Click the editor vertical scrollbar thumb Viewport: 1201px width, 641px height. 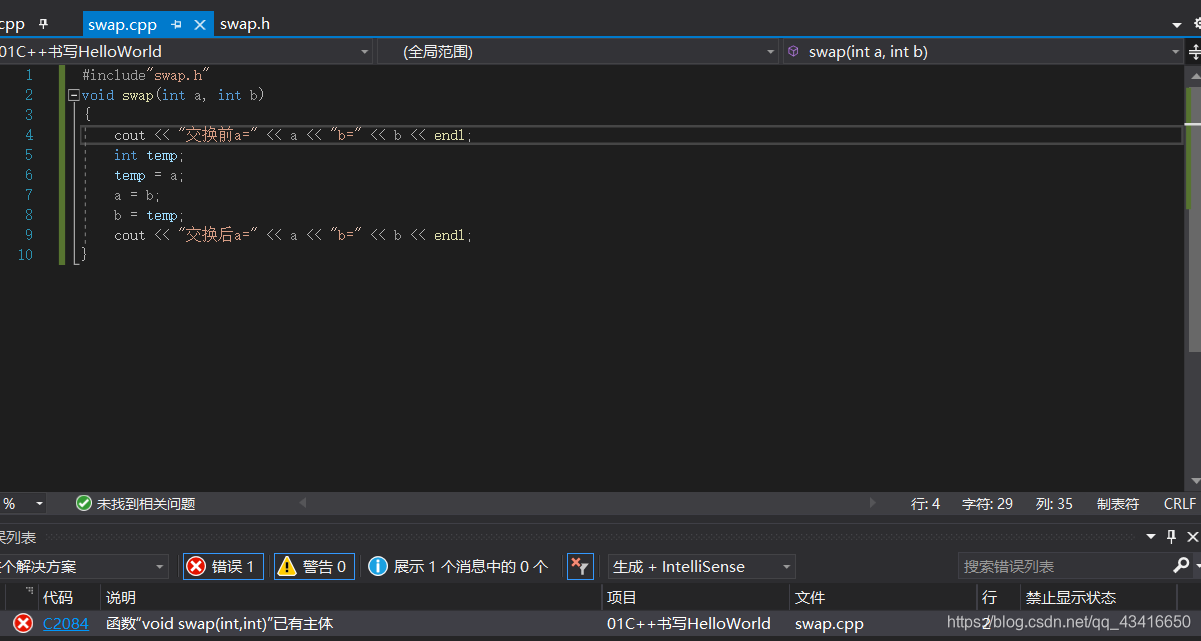pos(1193,220)
